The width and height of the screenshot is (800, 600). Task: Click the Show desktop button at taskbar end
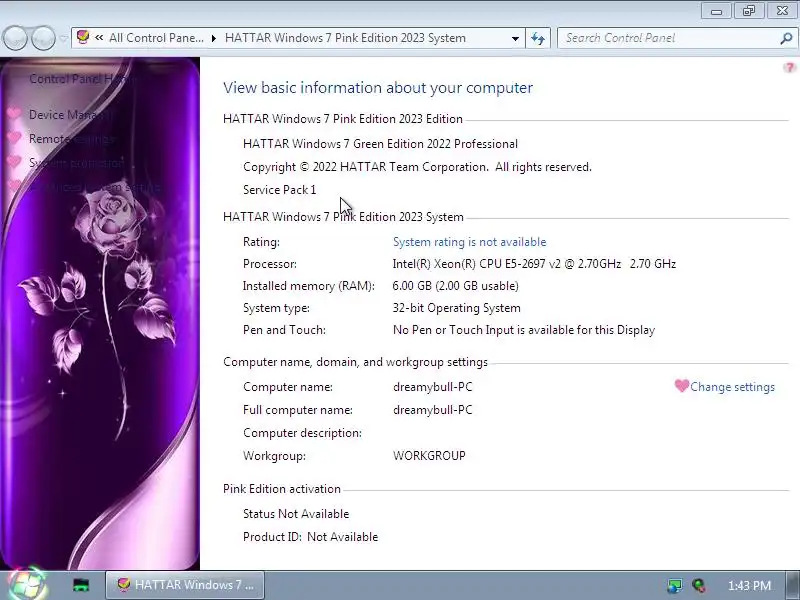pyautogui.click(x=794, y=585)
